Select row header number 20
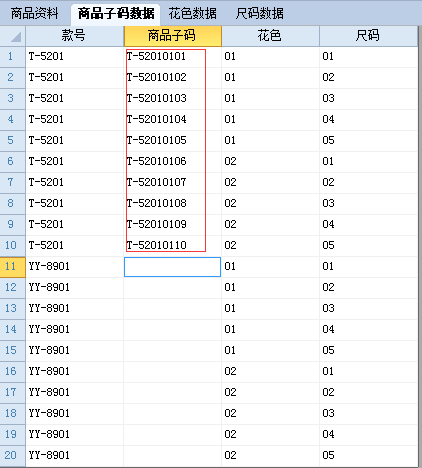The image size is (422, 468). (12, 456)
